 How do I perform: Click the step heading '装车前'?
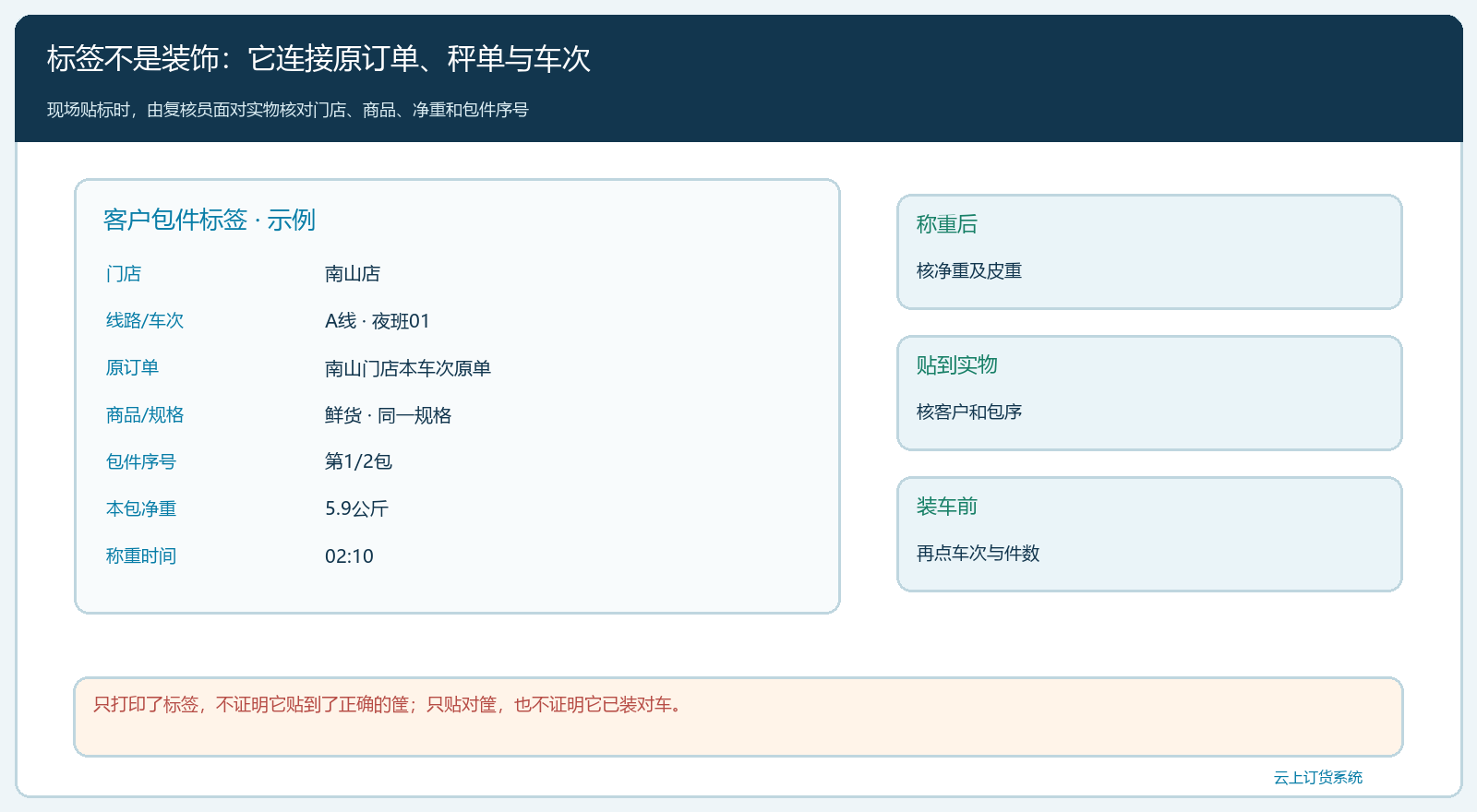tap(947, 507)
